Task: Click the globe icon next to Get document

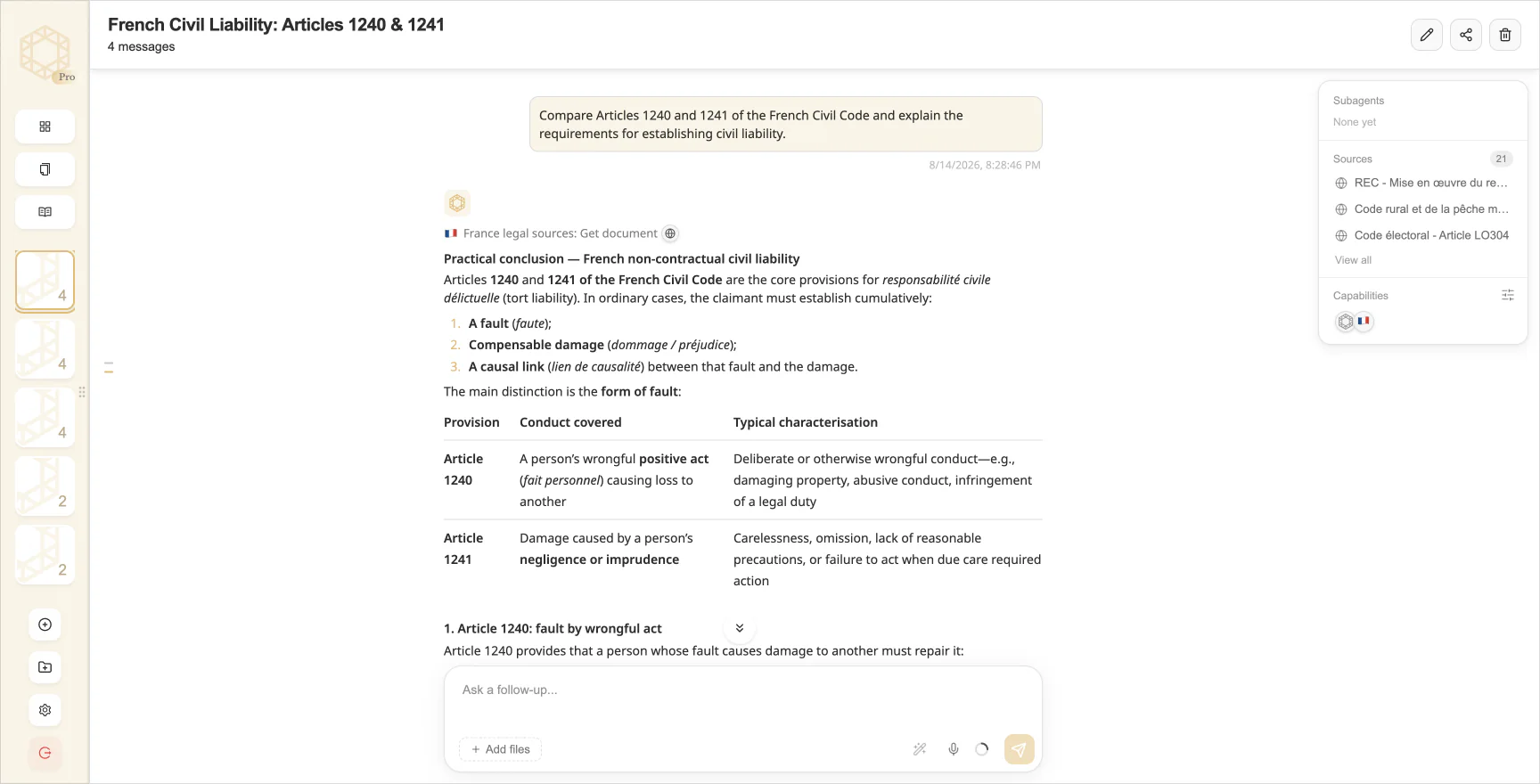Action: tap(670, 233)
